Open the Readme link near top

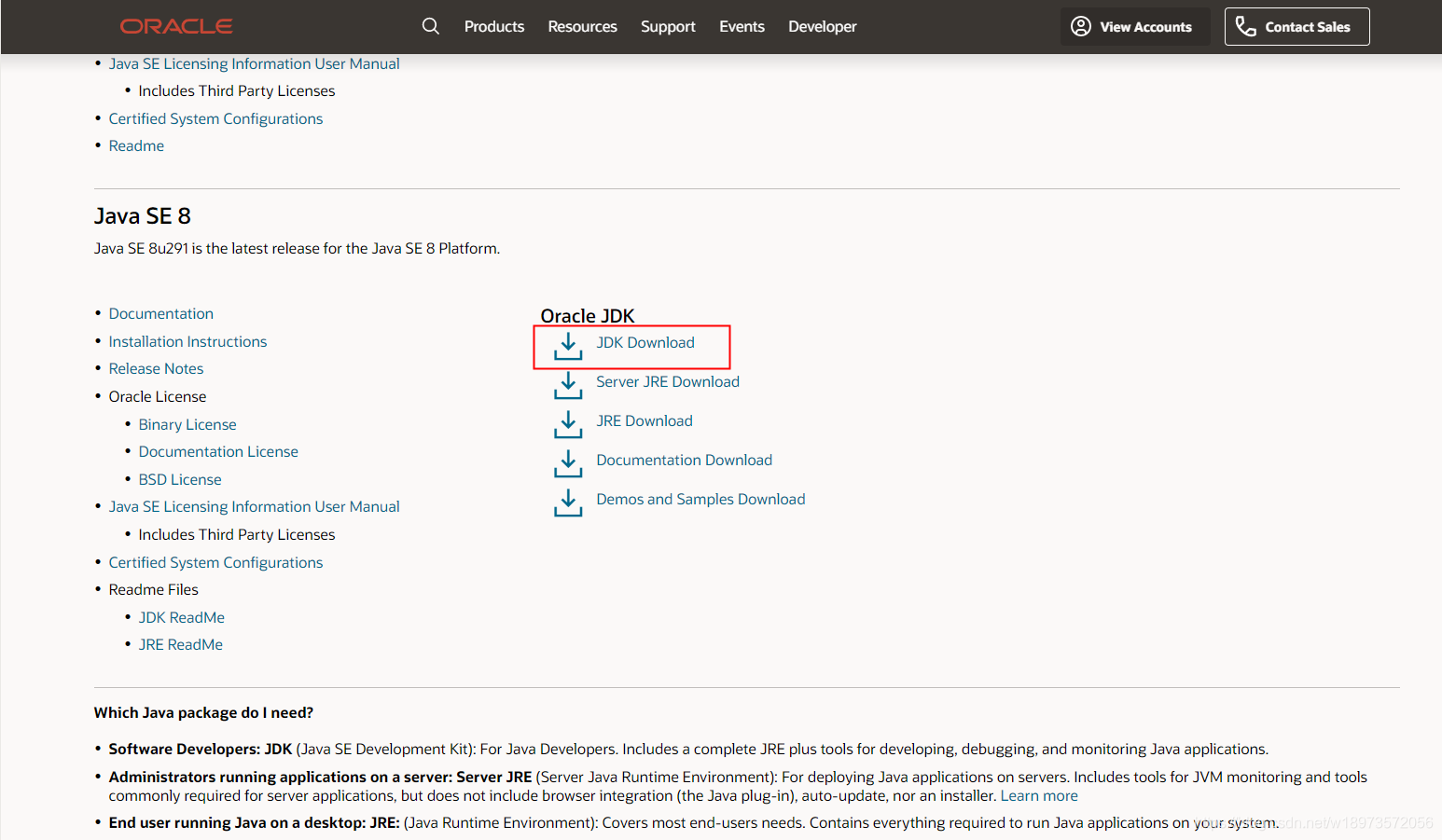coord(136,145)
